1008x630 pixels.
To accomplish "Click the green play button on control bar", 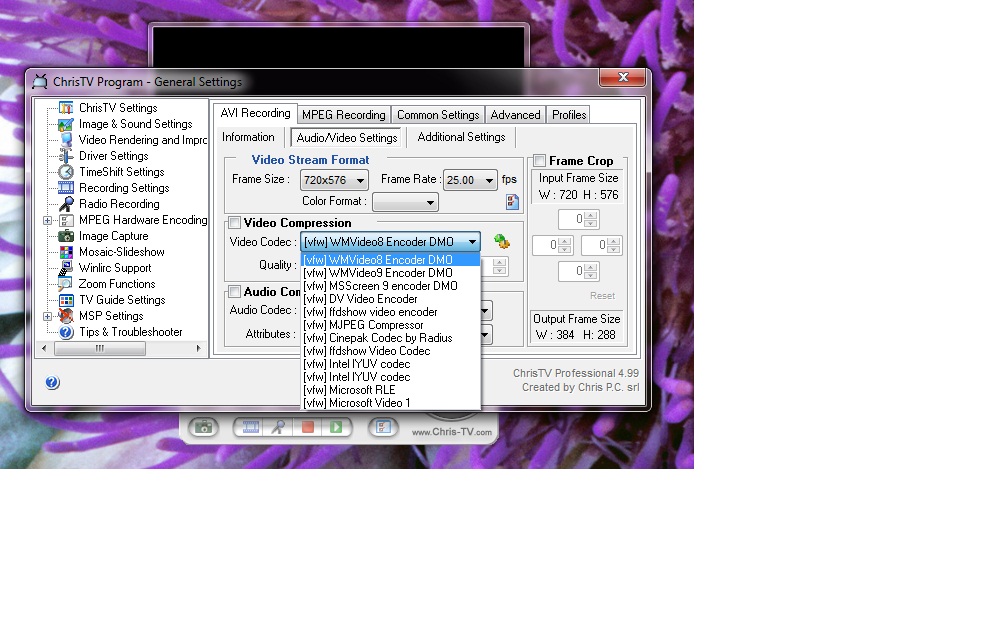I will pyautogui.click(x=336, y=428).
